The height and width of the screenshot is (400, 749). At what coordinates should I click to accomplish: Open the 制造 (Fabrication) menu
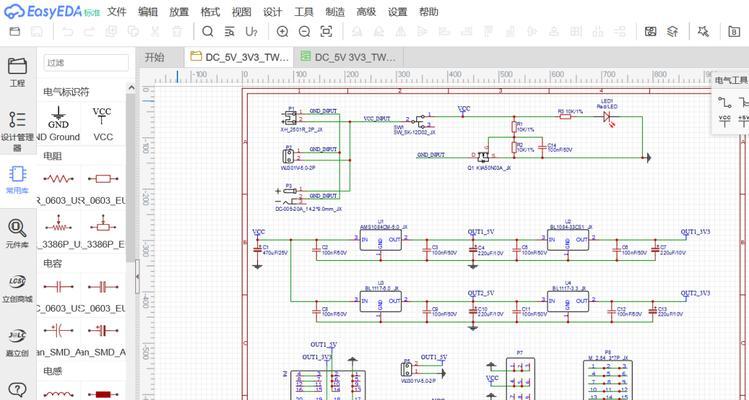point(335,11)
